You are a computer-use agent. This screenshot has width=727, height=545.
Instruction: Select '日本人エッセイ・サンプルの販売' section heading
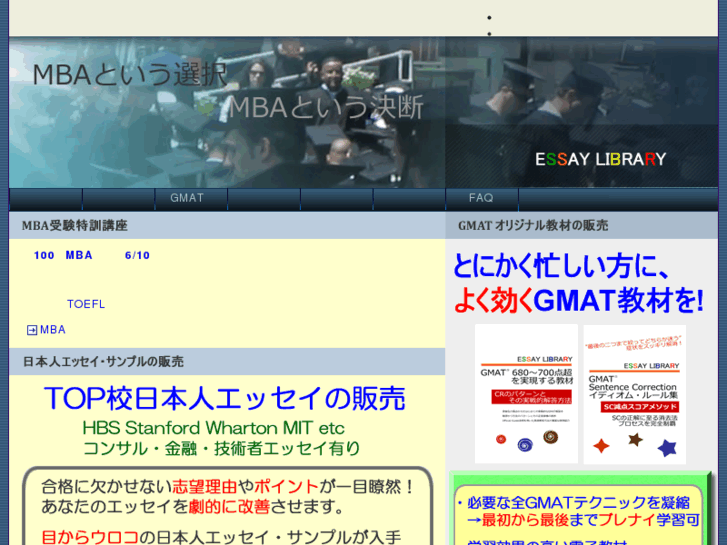click(x=103, y=362)
